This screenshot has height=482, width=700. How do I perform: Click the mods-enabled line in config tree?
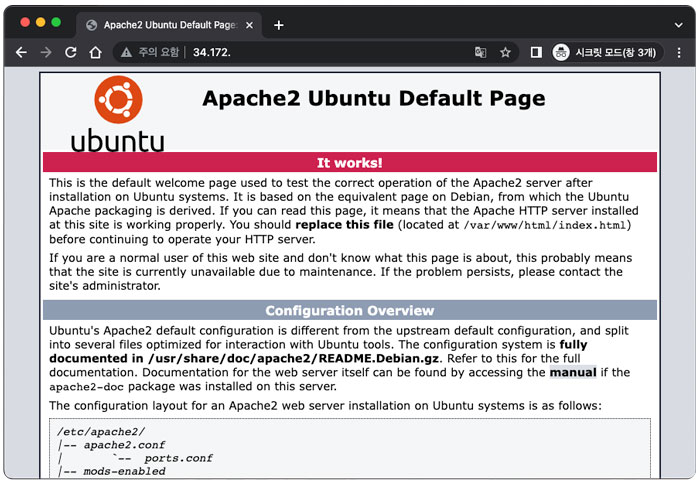coord(124,471)
